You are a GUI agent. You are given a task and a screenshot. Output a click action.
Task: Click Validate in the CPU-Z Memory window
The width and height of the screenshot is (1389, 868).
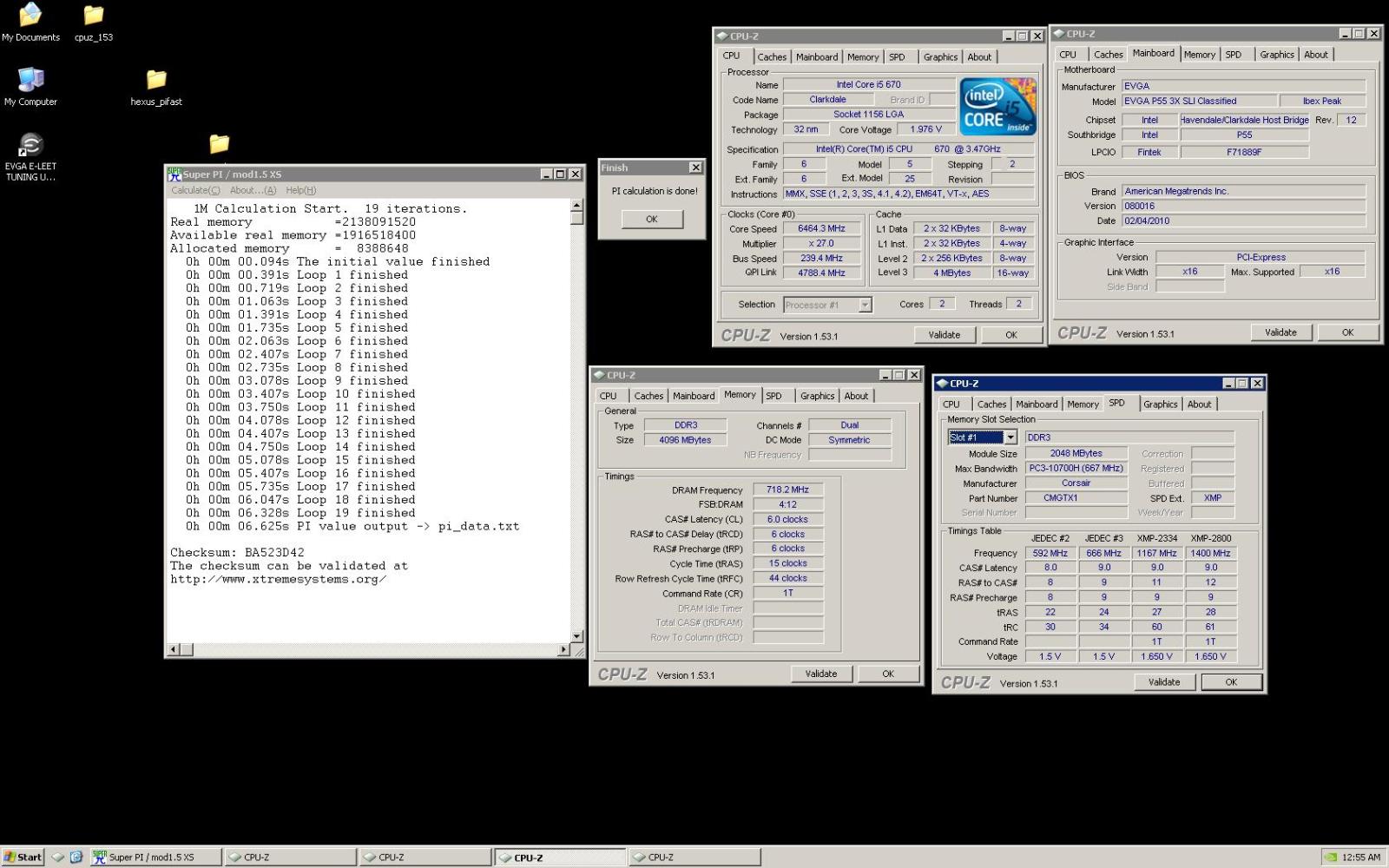point(821,674)
